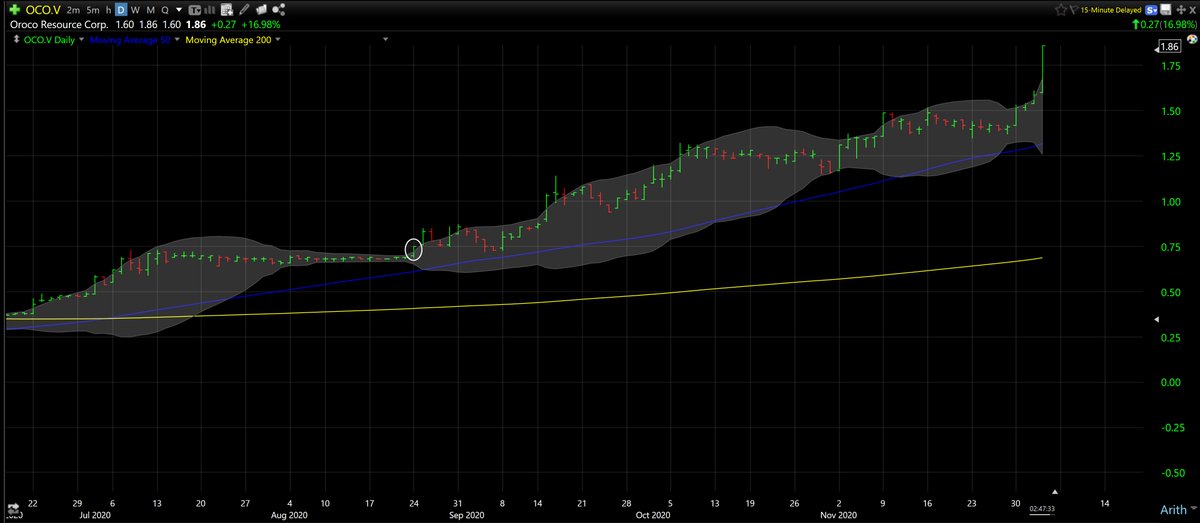Switch to Weekly W timeframe
1200x523 pixels.
point(135,10)
